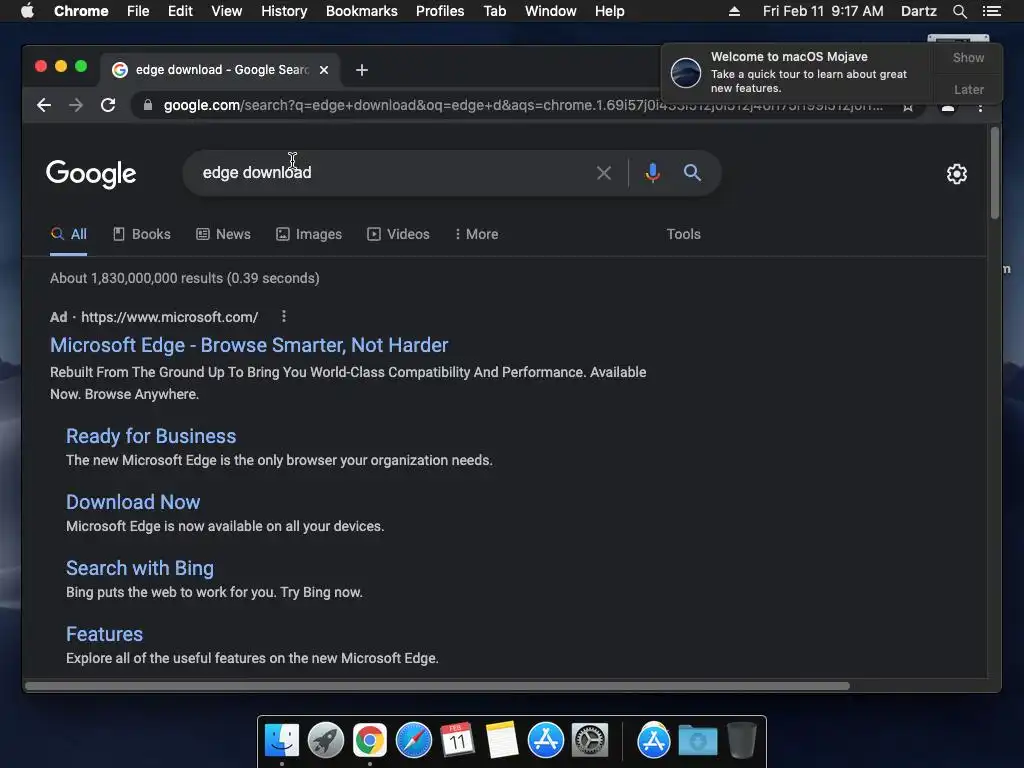Screen dimensions: 1024x768
Task: Launch Safari from the dock
Action: tap(413, 741)
